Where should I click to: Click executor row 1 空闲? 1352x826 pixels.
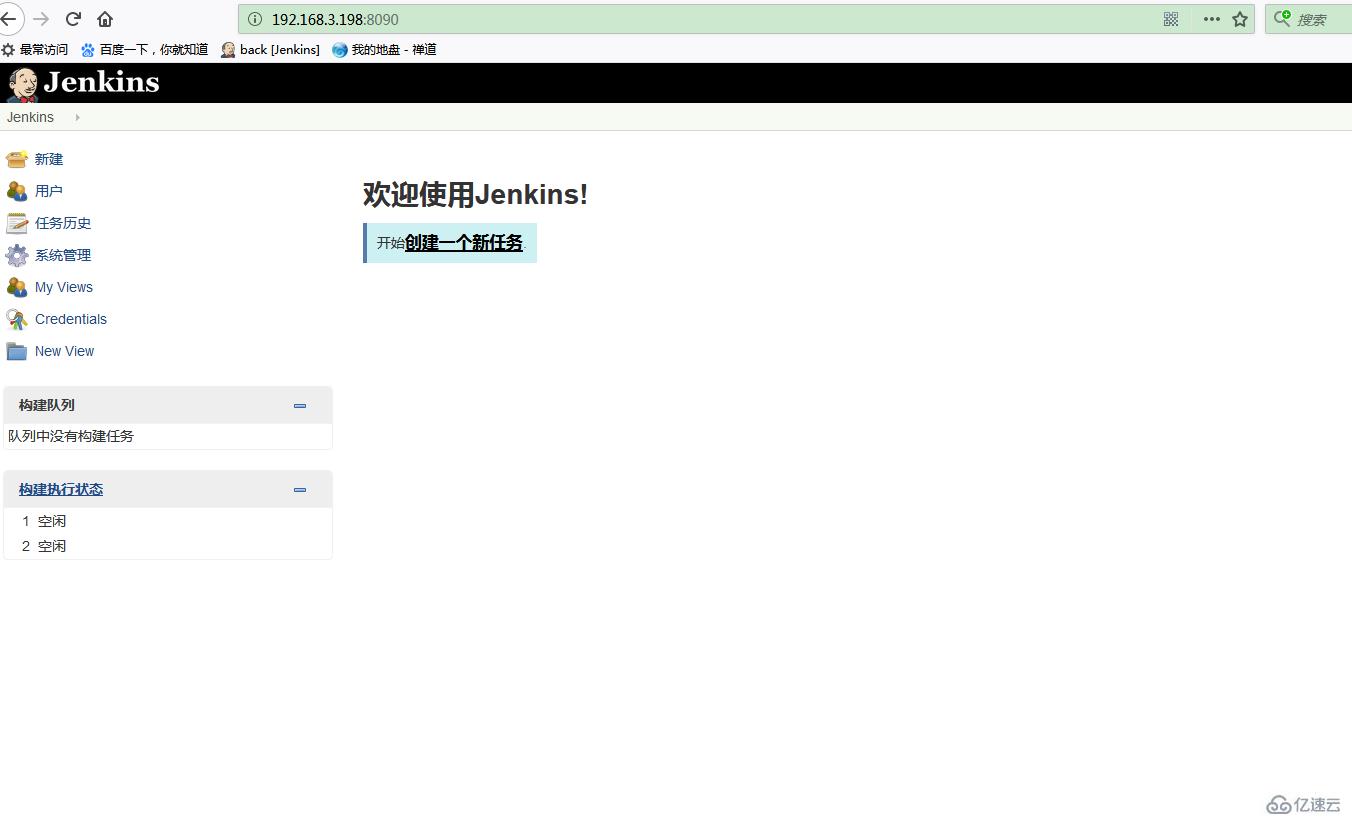pos(168,521)
